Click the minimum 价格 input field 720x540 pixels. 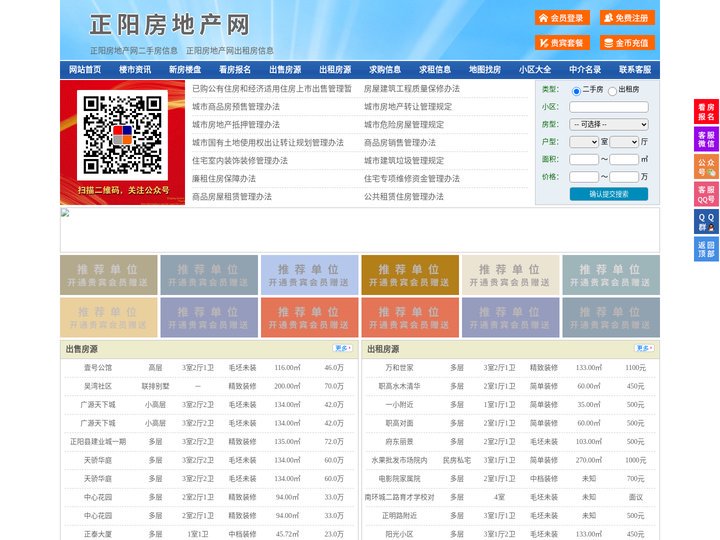coord(584,177)
